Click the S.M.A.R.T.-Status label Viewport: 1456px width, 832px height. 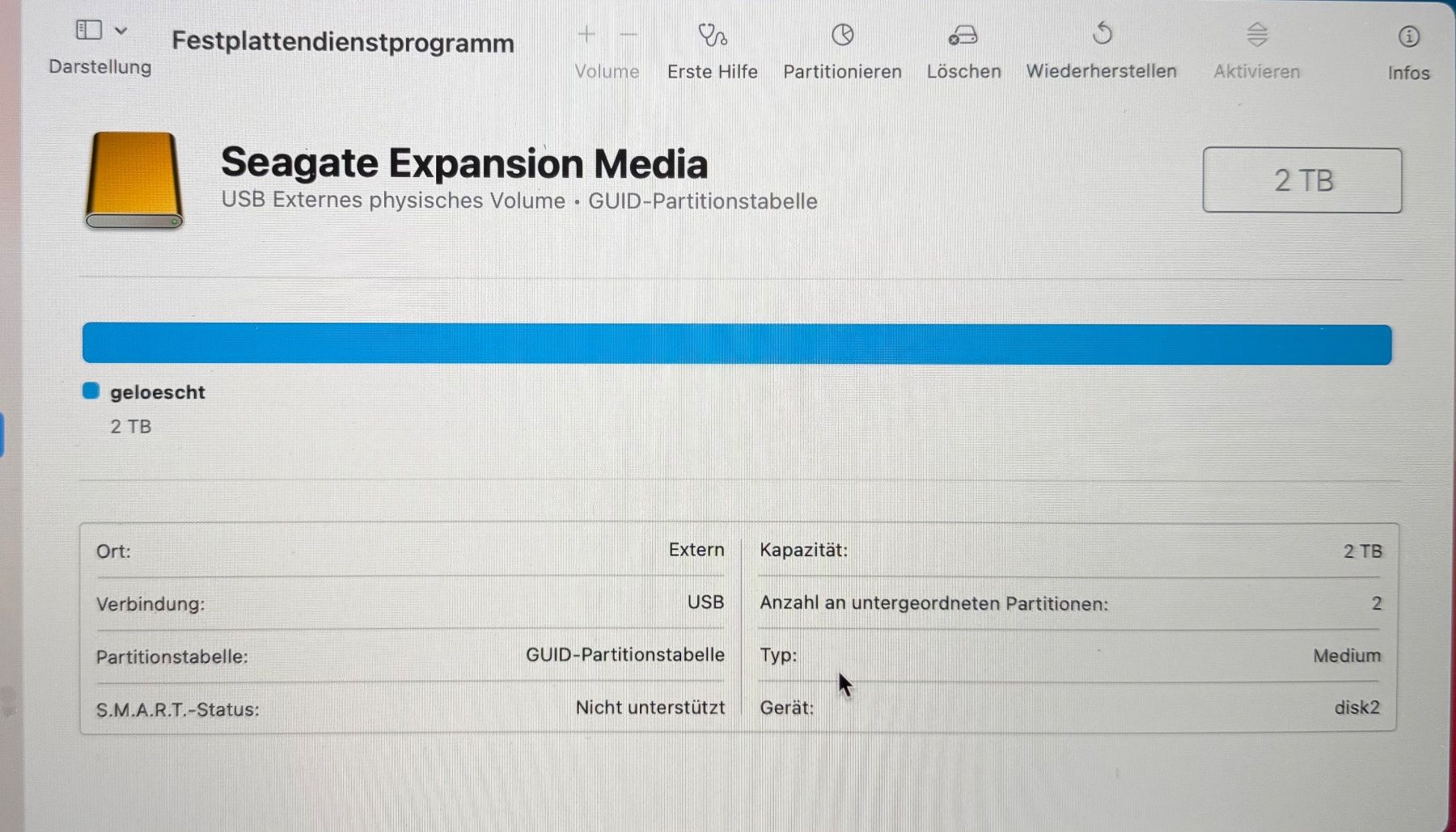pyautogui.click(x=178, y=710)
